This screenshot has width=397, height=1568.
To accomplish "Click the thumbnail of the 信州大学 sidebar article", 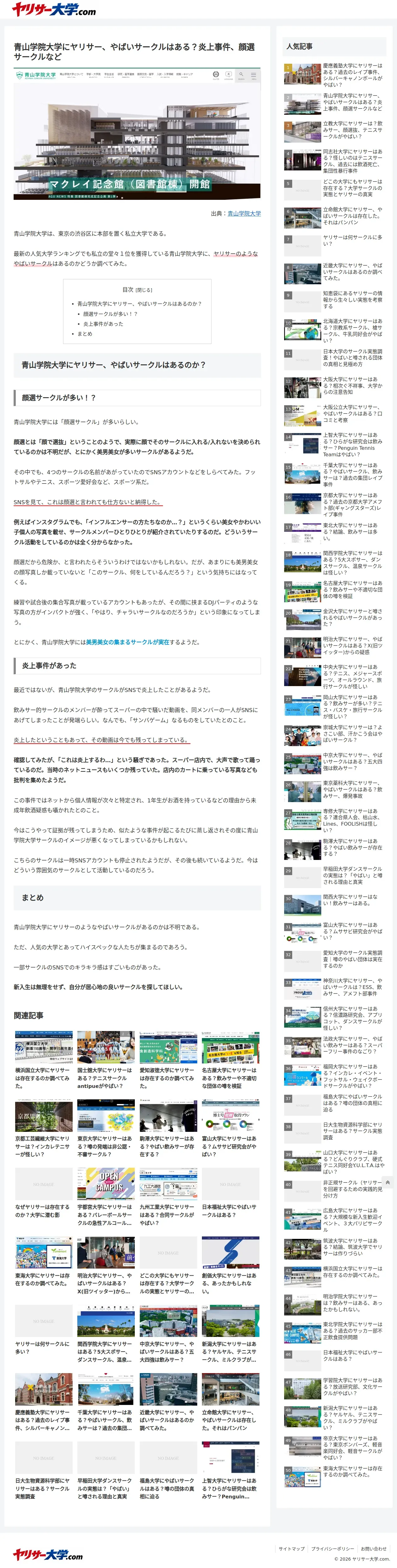I will 302,1016.
